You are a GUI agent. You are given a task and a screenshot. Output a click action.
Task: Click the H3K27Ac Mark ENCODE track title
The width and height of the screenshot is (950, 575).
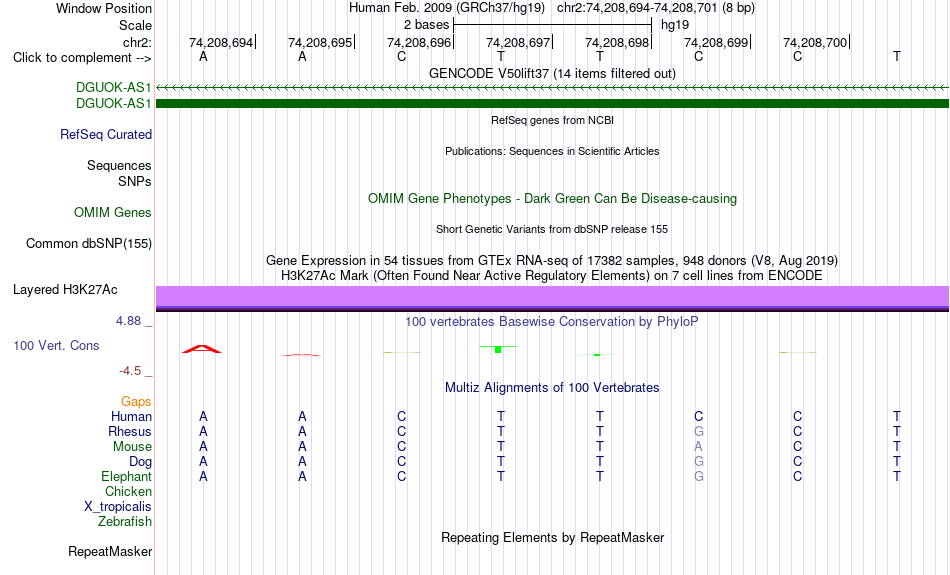(552, 276)
